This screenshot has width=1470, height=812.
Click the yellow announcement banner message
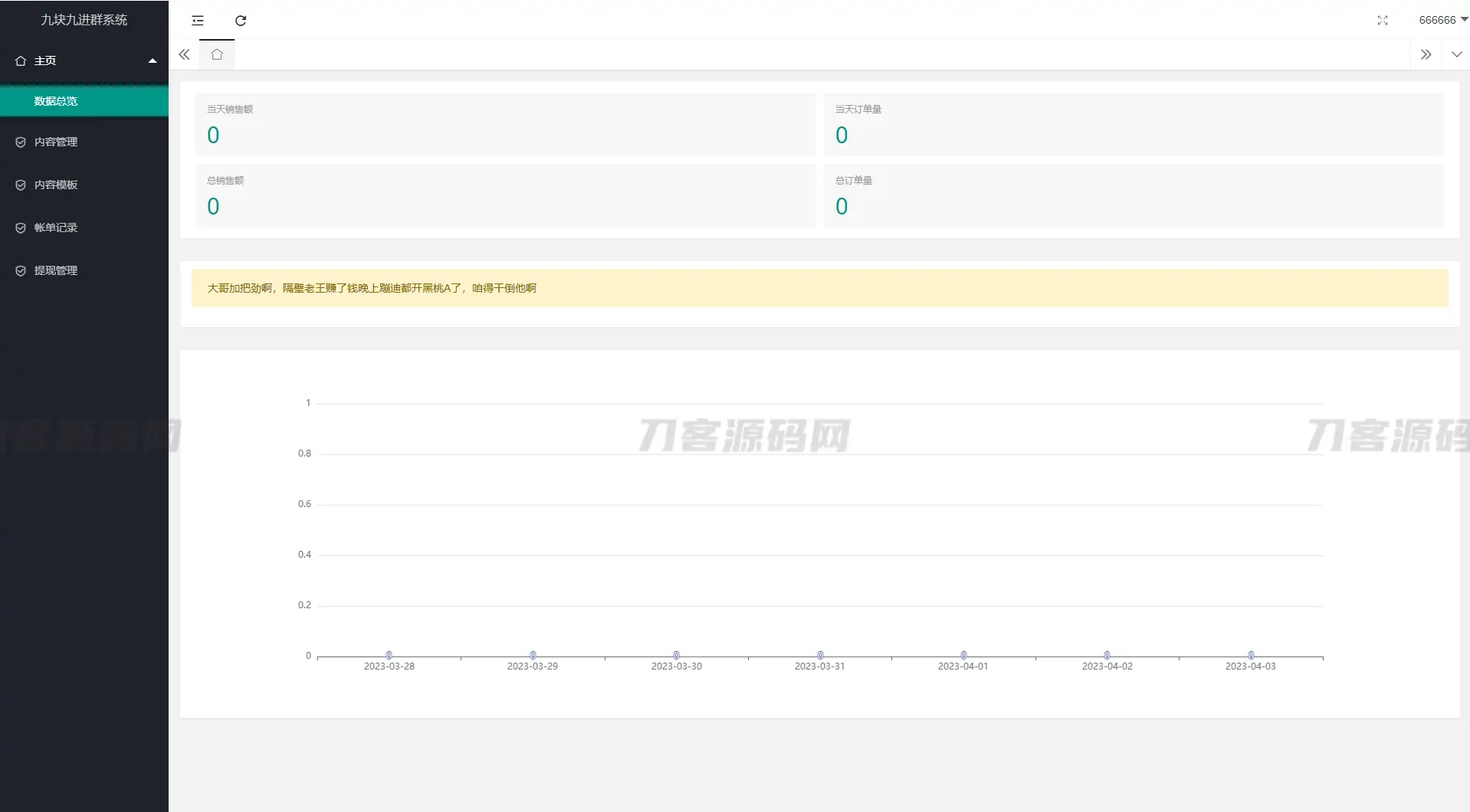(371, 288)
